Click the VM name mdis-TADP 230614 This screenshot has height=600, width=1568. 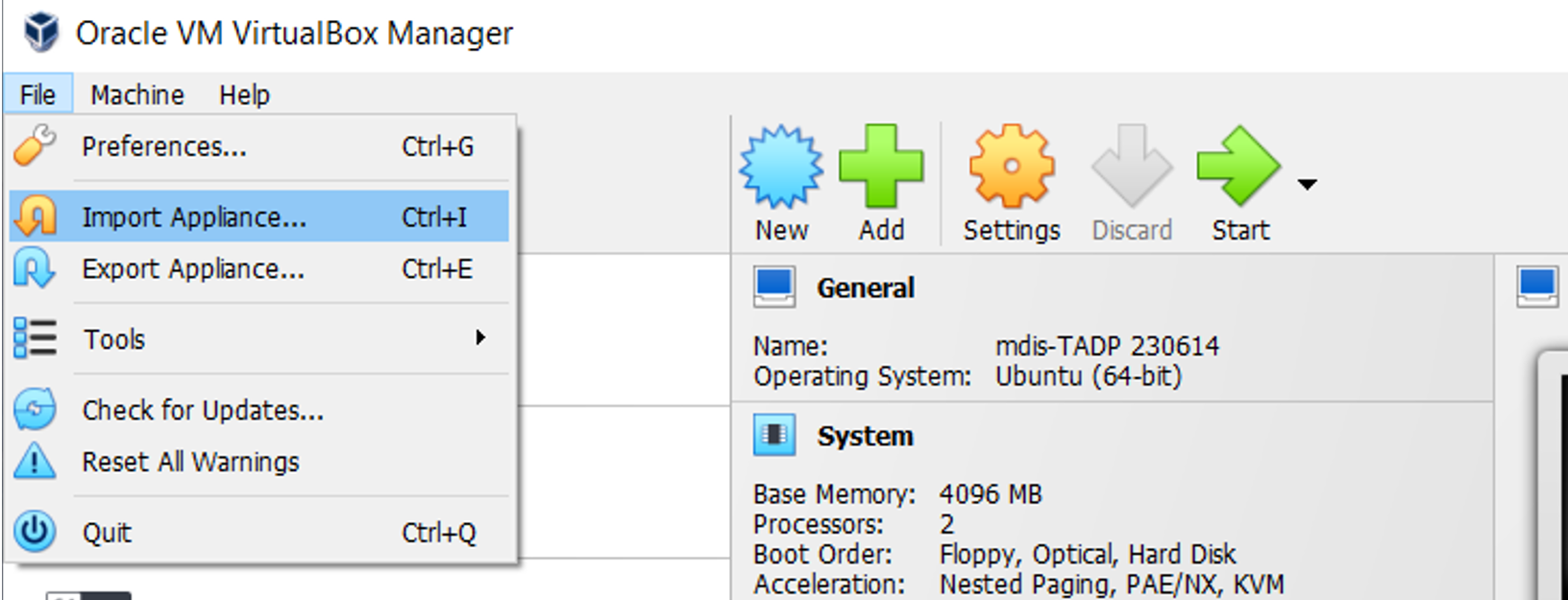click(1107, 345)
